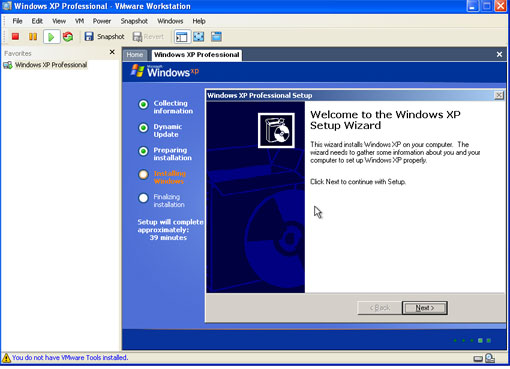The width and height of the screenshot is (510, 369).
Task: Toggle the Favorites sidebar view icon
Action: click(182, 37)
